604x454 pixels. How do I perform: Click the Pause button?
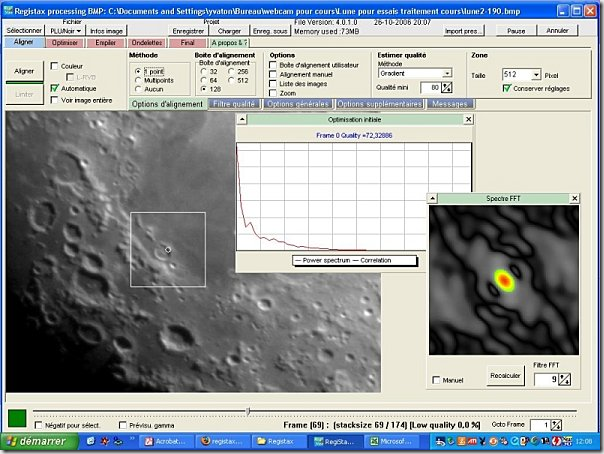(516, 30)
